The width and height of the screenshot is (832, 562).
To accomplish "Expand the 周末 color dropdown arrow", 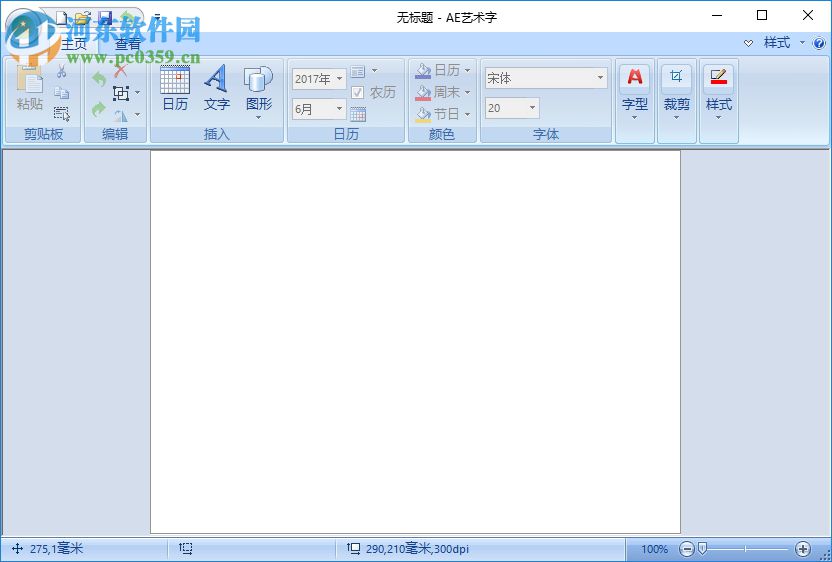I will [467, 92].
